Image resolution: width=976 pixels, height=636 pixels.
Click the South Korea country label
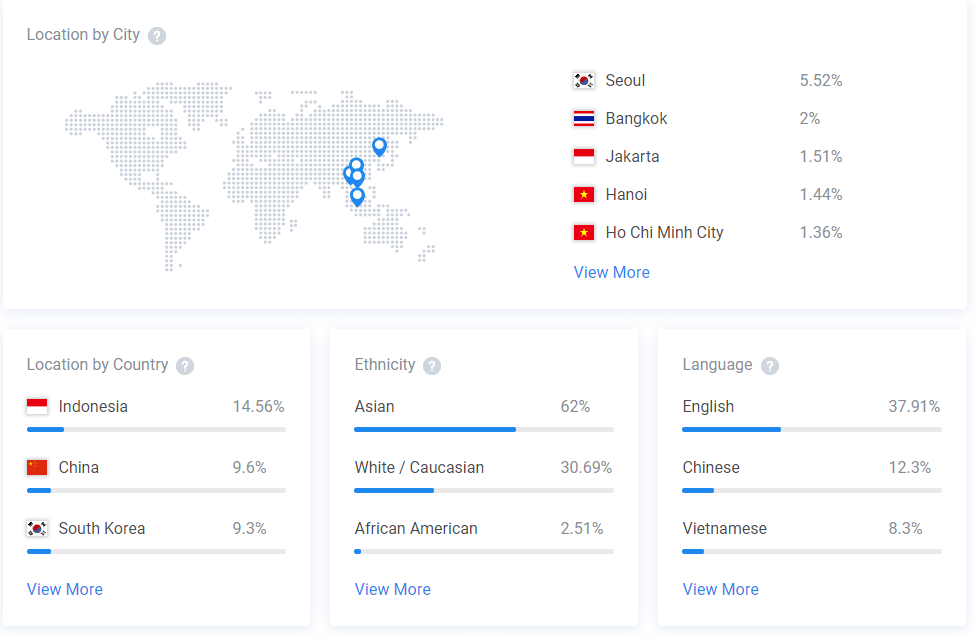(101, 528)
